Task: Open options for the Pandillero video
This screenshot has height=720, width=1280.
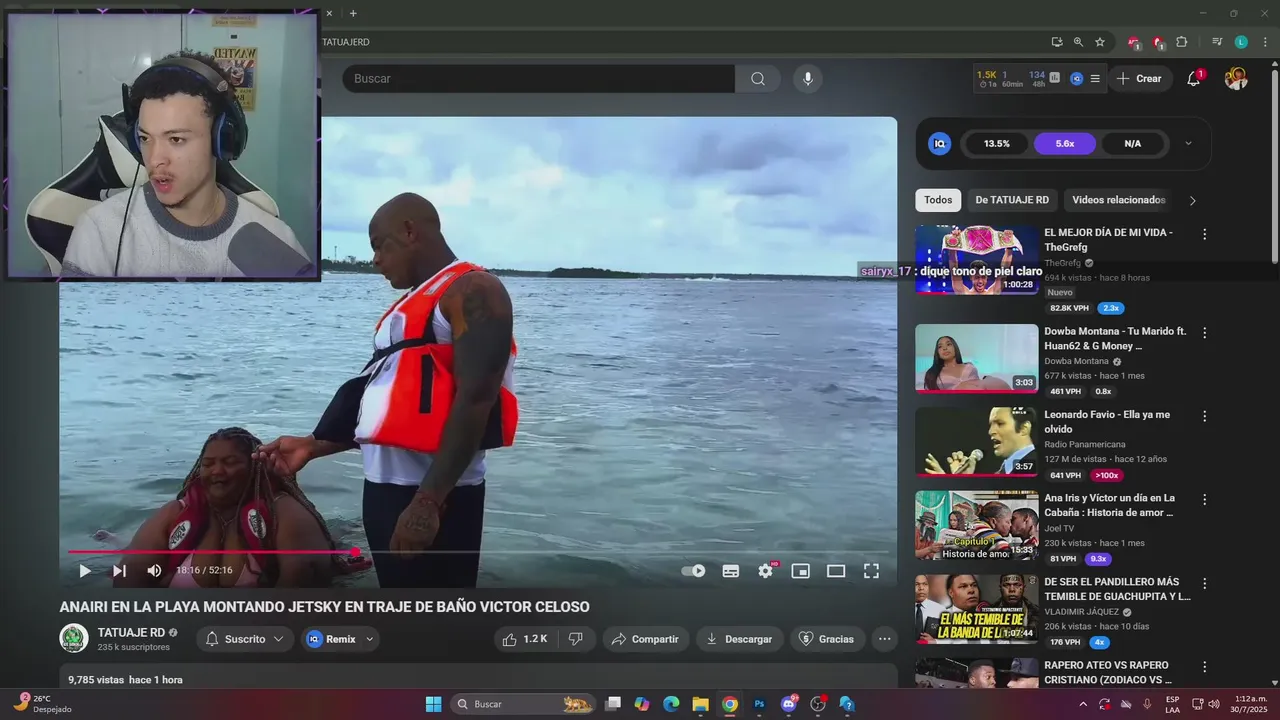Action: click(x=1204, y=583)
